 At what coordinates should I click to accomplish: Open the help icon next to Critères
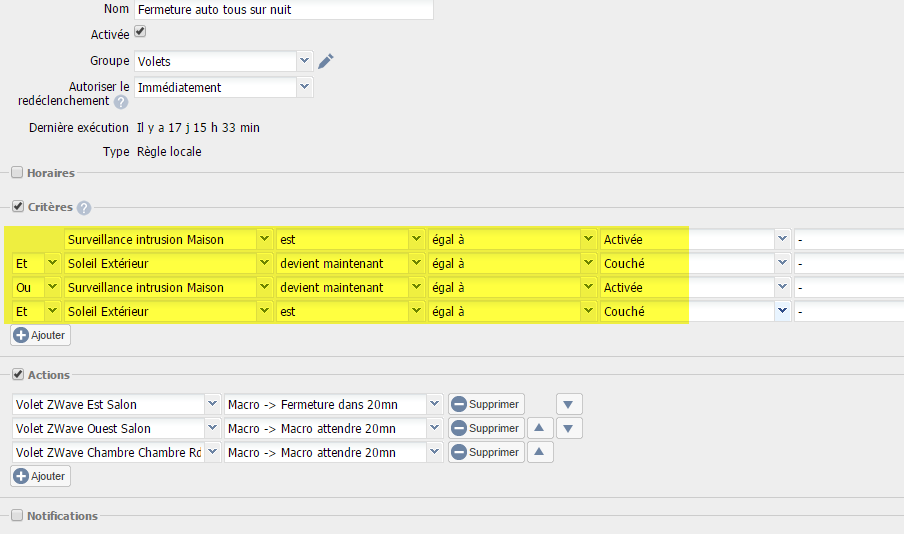(x=84, y=208)
